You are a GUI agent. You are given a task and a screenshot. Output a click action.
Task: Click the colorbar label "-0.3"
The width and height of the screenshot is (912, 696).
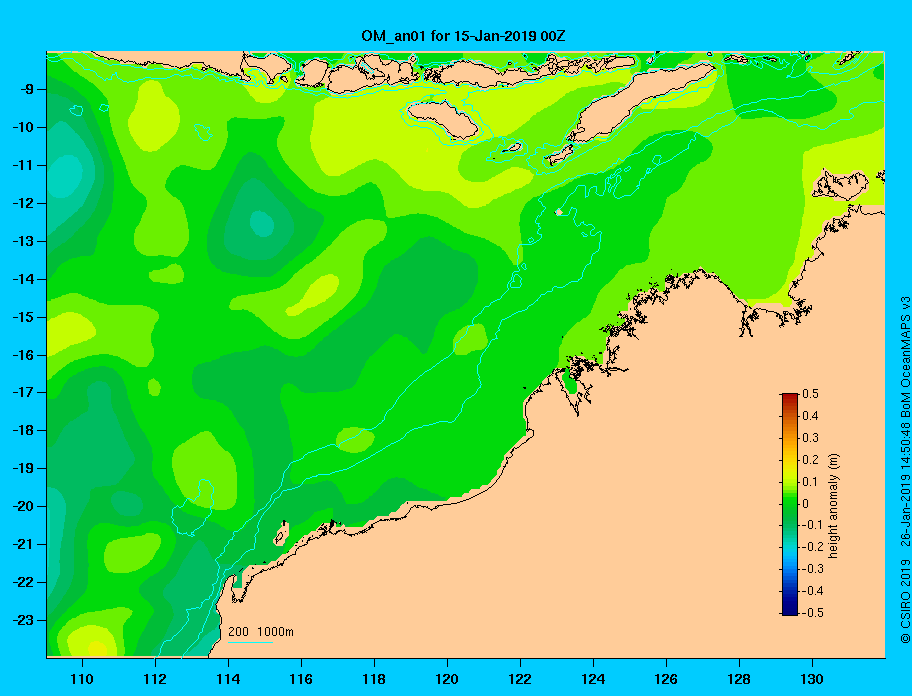tap(812, 569)
